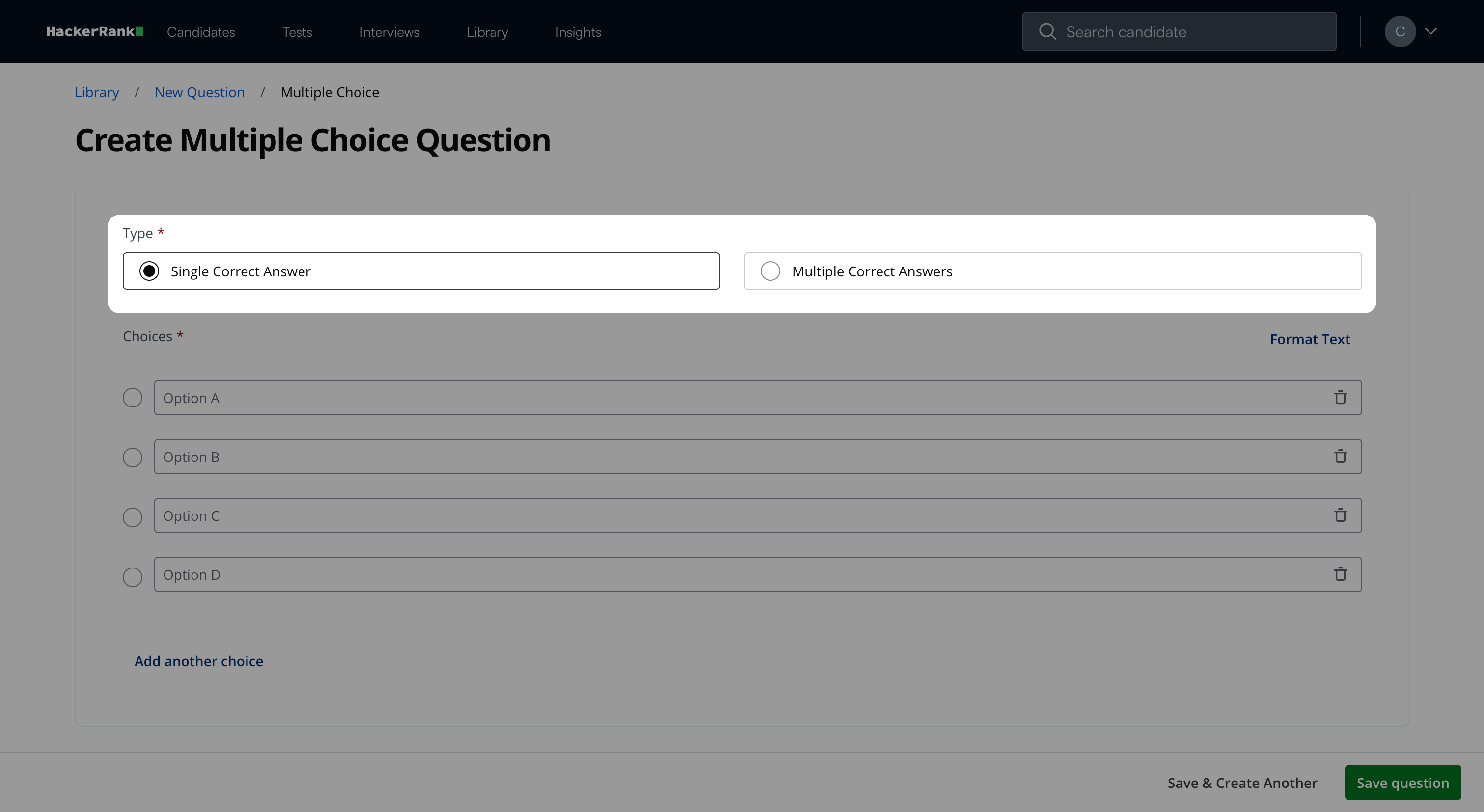Open the Format Text link
The height and width of the screenshot is (812, 1484).
[x=1310, y=339]
